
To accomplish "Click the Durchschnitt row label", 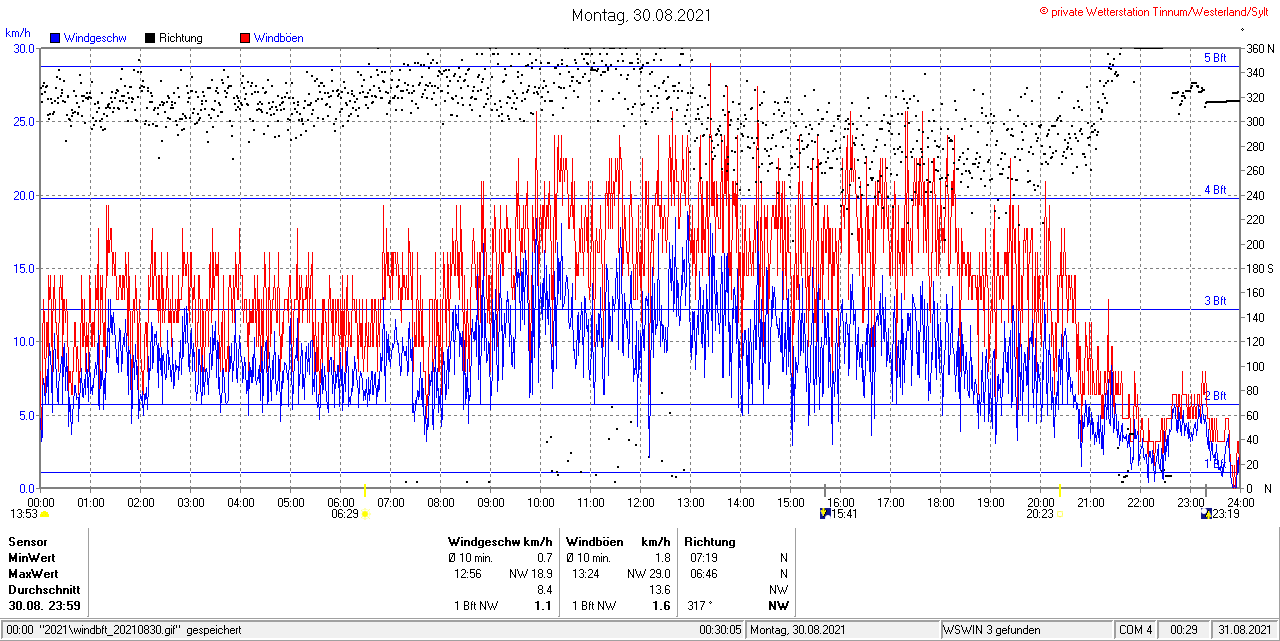I will click(43, 590).
